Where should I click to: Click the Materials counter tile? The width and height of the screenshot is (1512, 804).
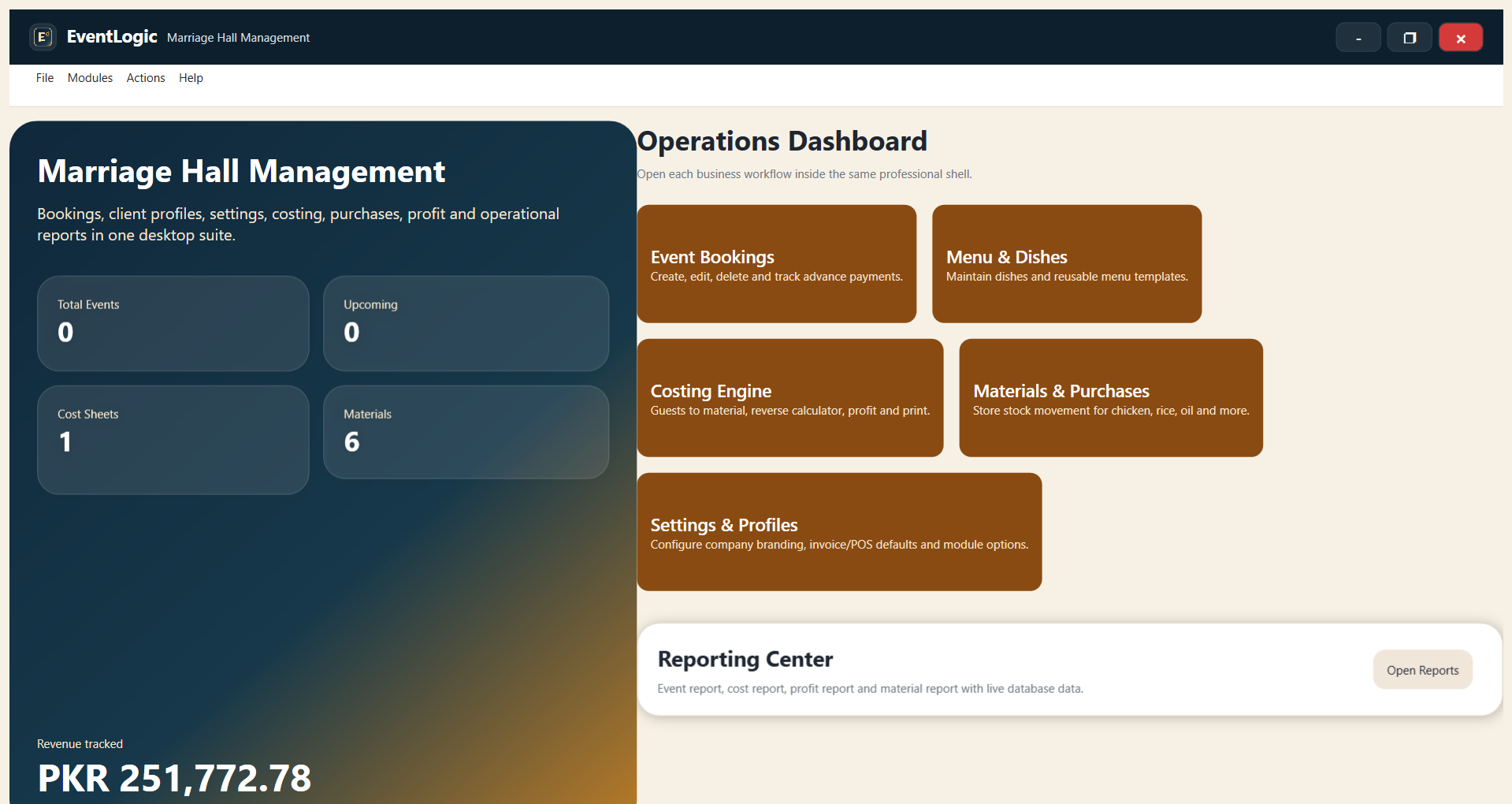point(466,431)
